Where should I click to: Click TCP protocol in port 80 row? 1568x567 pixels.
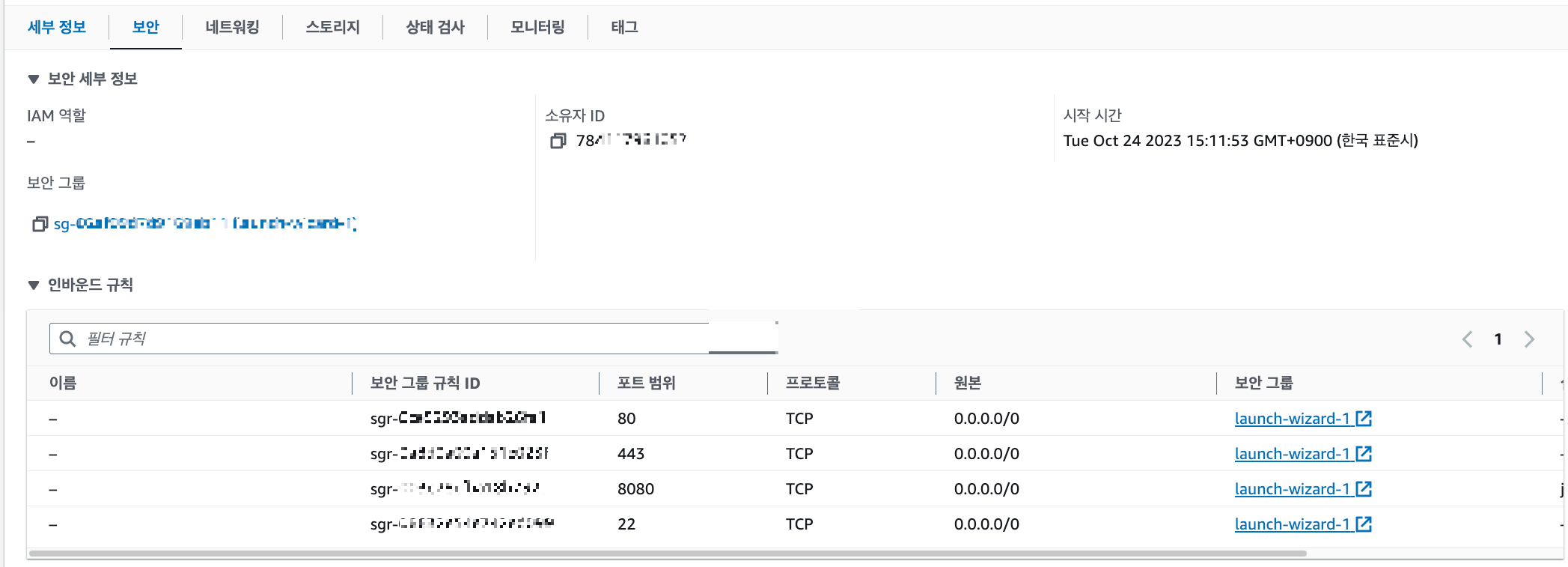tap(799, 419)
